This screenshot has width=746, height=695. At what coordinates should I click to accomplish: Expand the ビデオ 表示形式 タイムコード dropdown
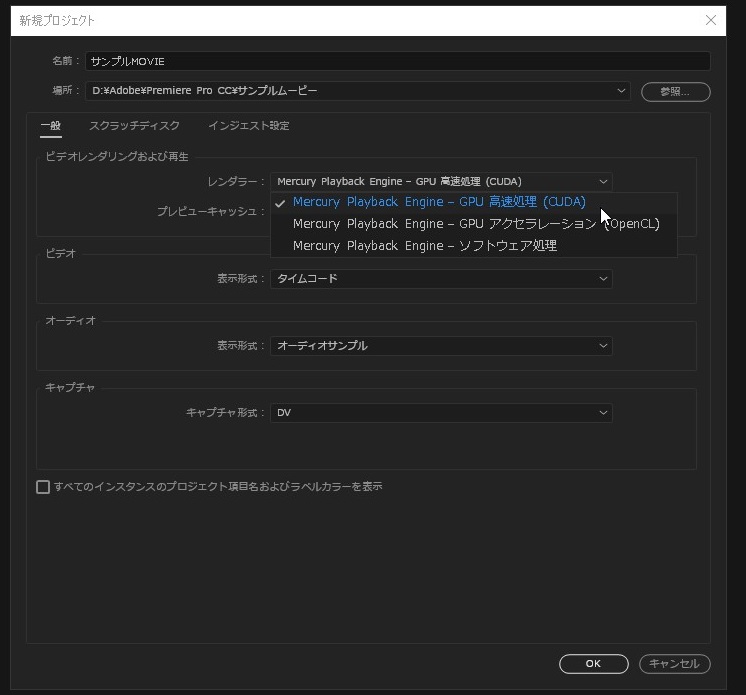[x=440, y=279]
